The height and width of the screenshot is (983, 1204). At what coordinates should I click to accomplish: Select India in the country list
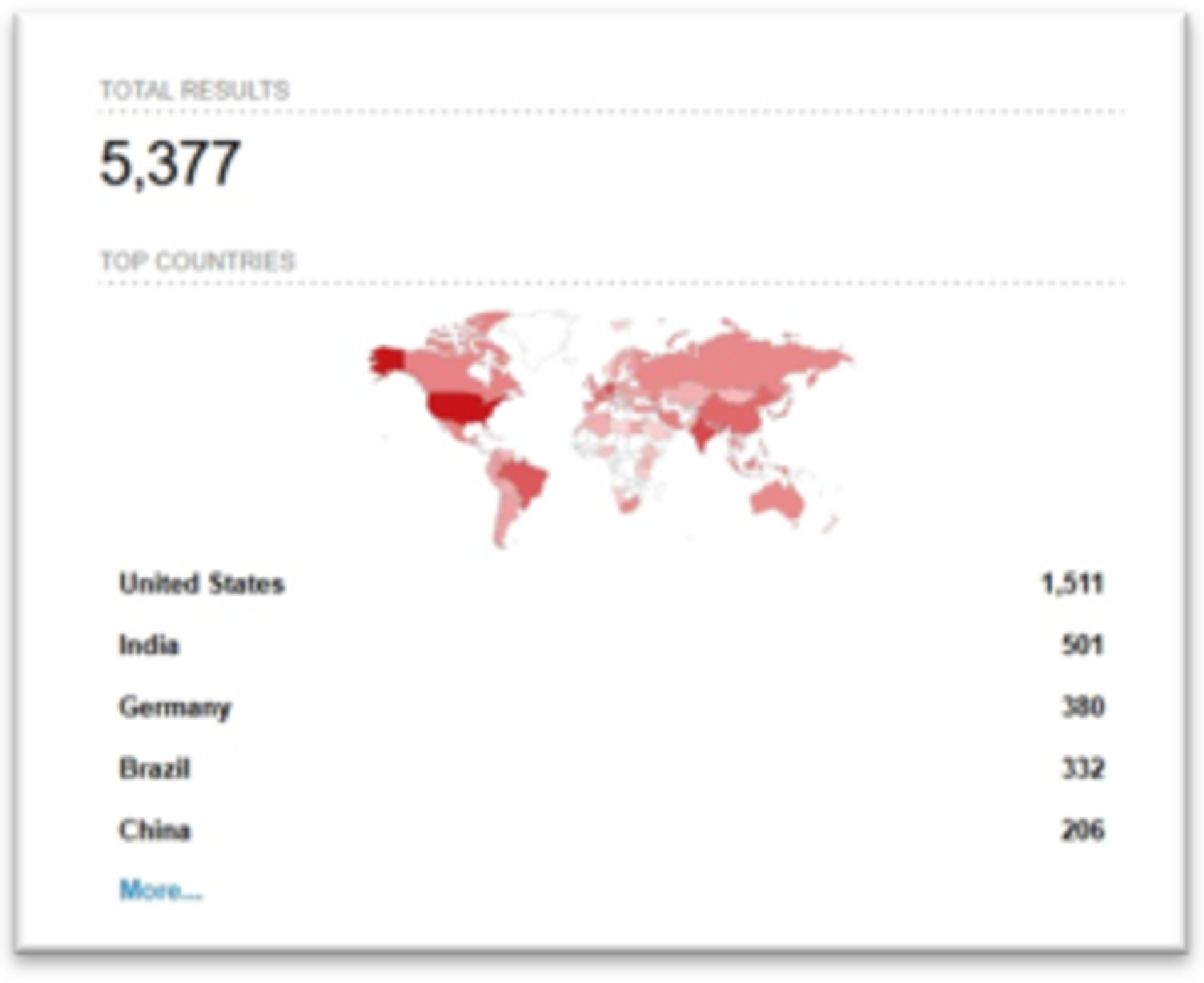click(149, 645)
